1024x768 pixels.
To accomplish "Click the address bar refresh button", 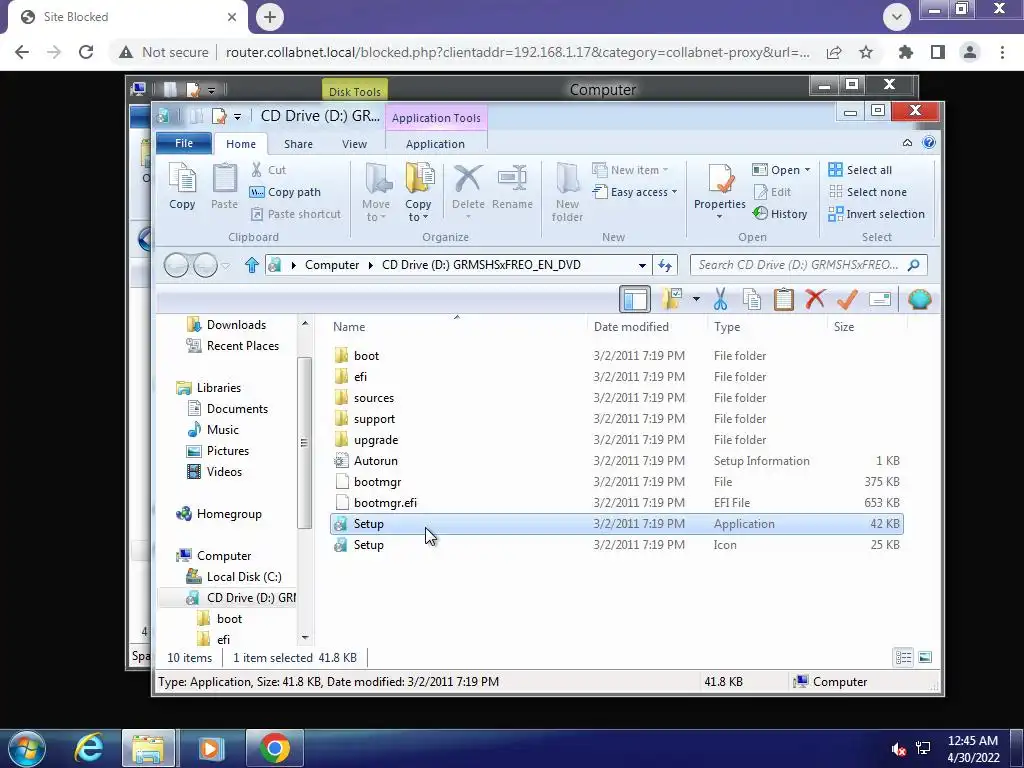I will tap(665, 265).
